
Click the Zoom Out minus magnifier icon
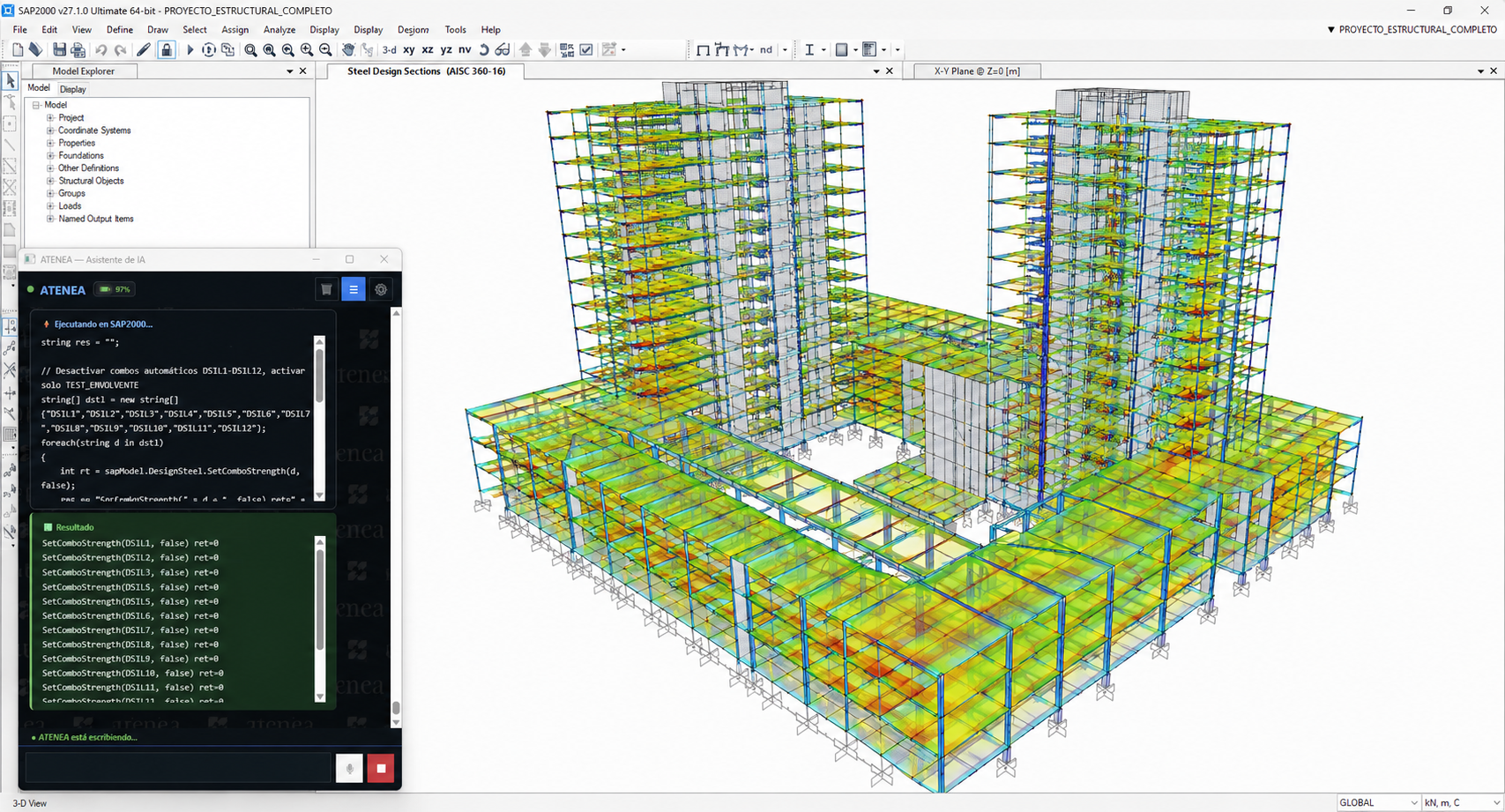click(325, 50)
